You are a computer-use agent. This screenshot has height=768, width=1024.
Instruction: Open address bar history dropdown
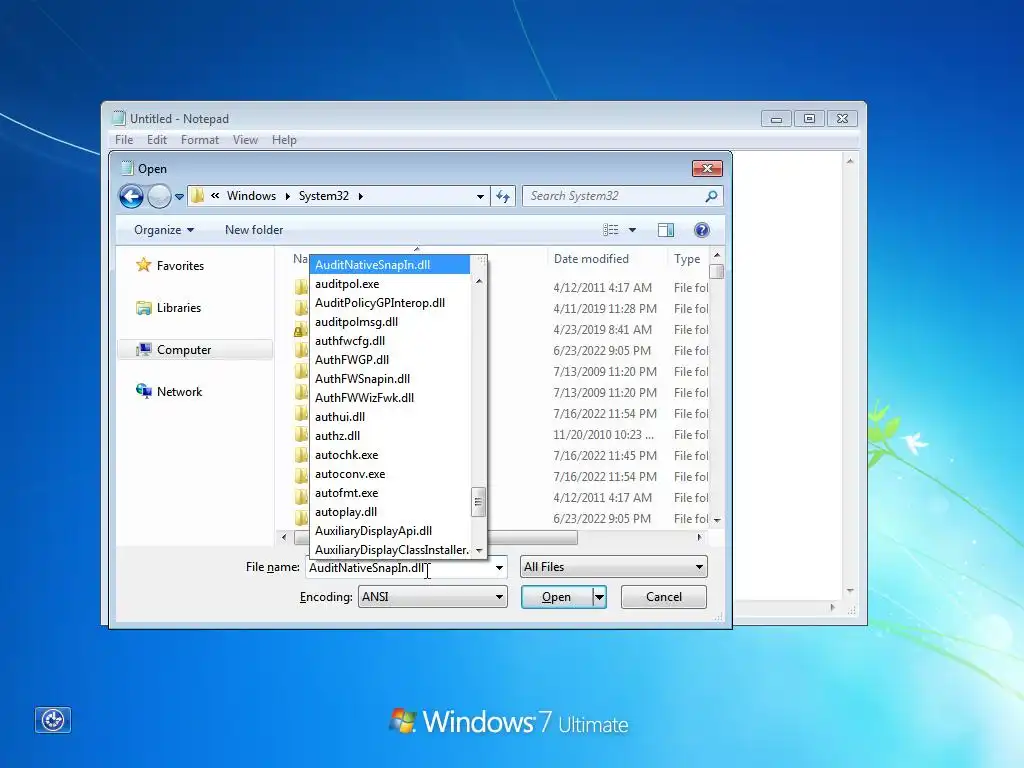click(480, 197)
